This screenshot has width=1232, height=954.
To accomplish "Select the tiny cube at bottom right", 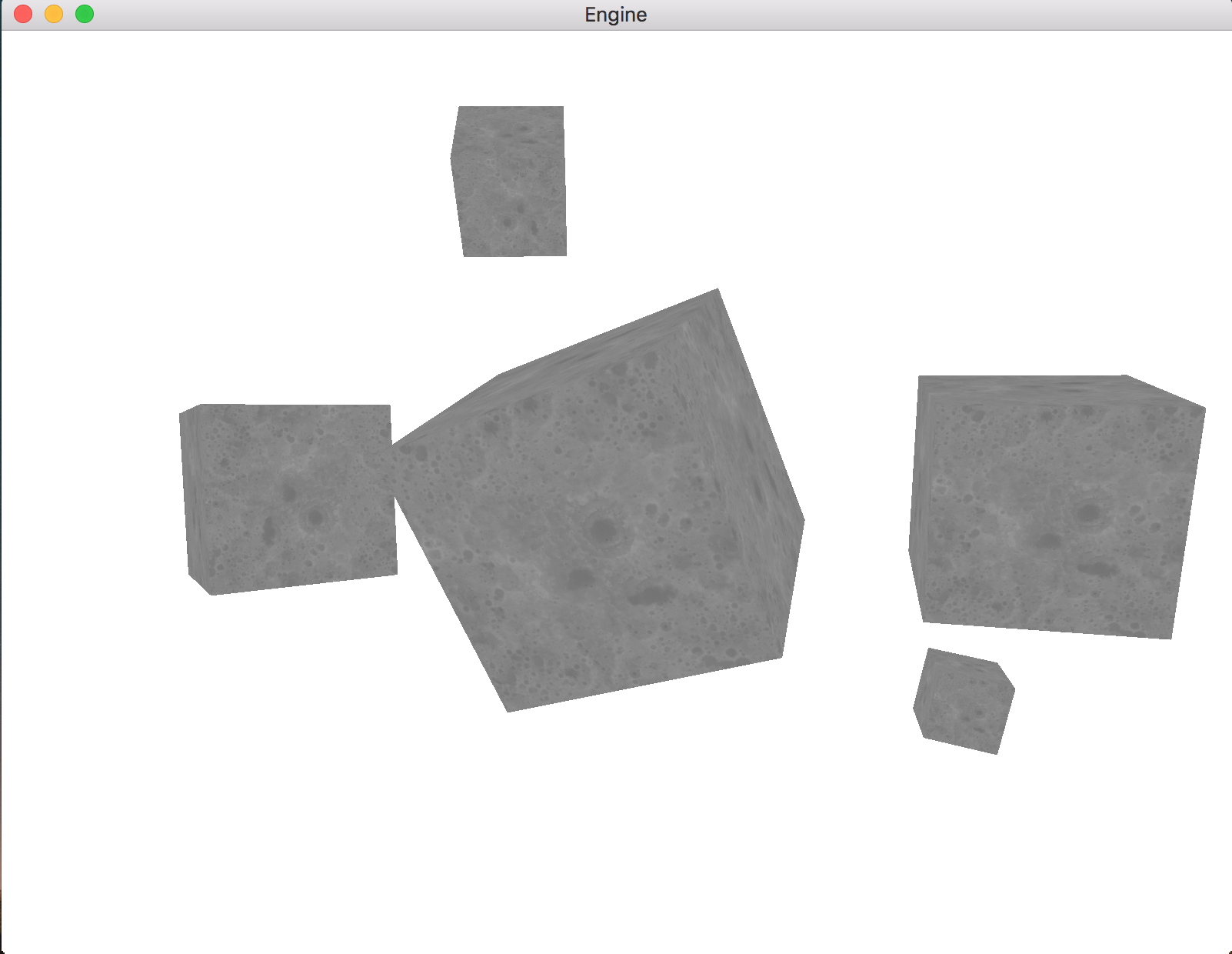I will [x=965, y=700].
